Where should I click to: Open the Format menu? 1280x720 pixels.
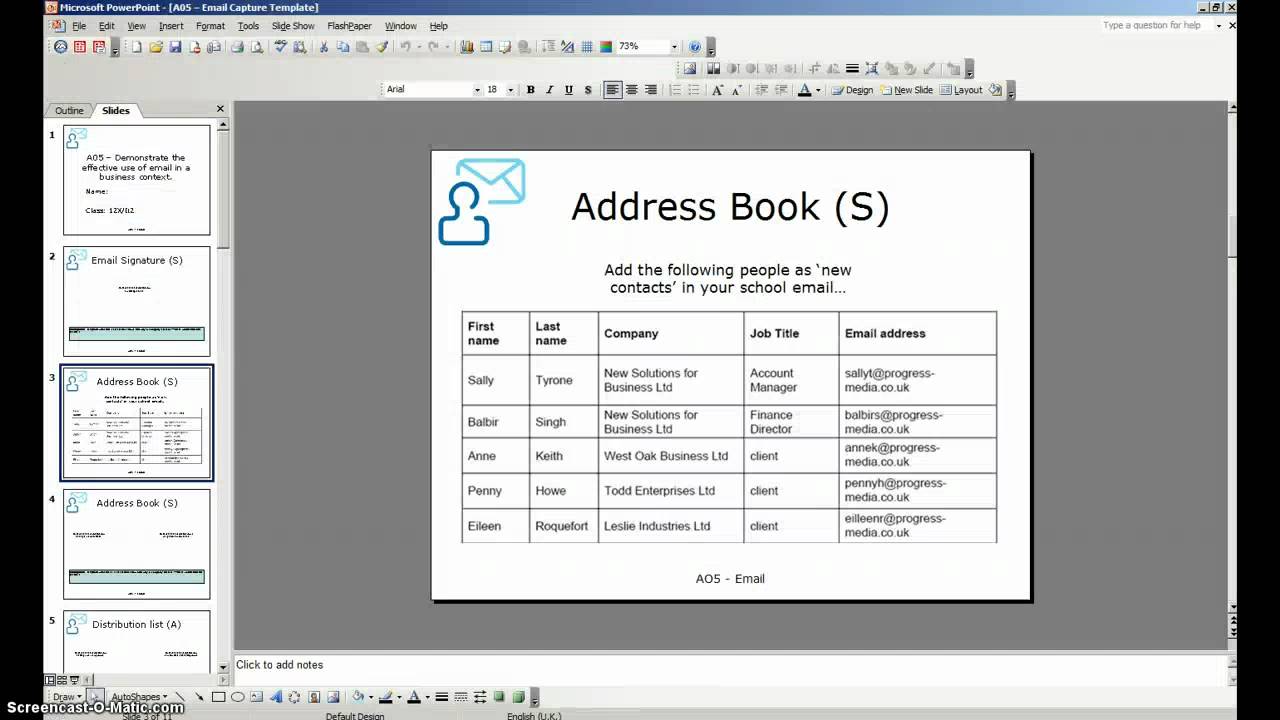tap(210, 26)
